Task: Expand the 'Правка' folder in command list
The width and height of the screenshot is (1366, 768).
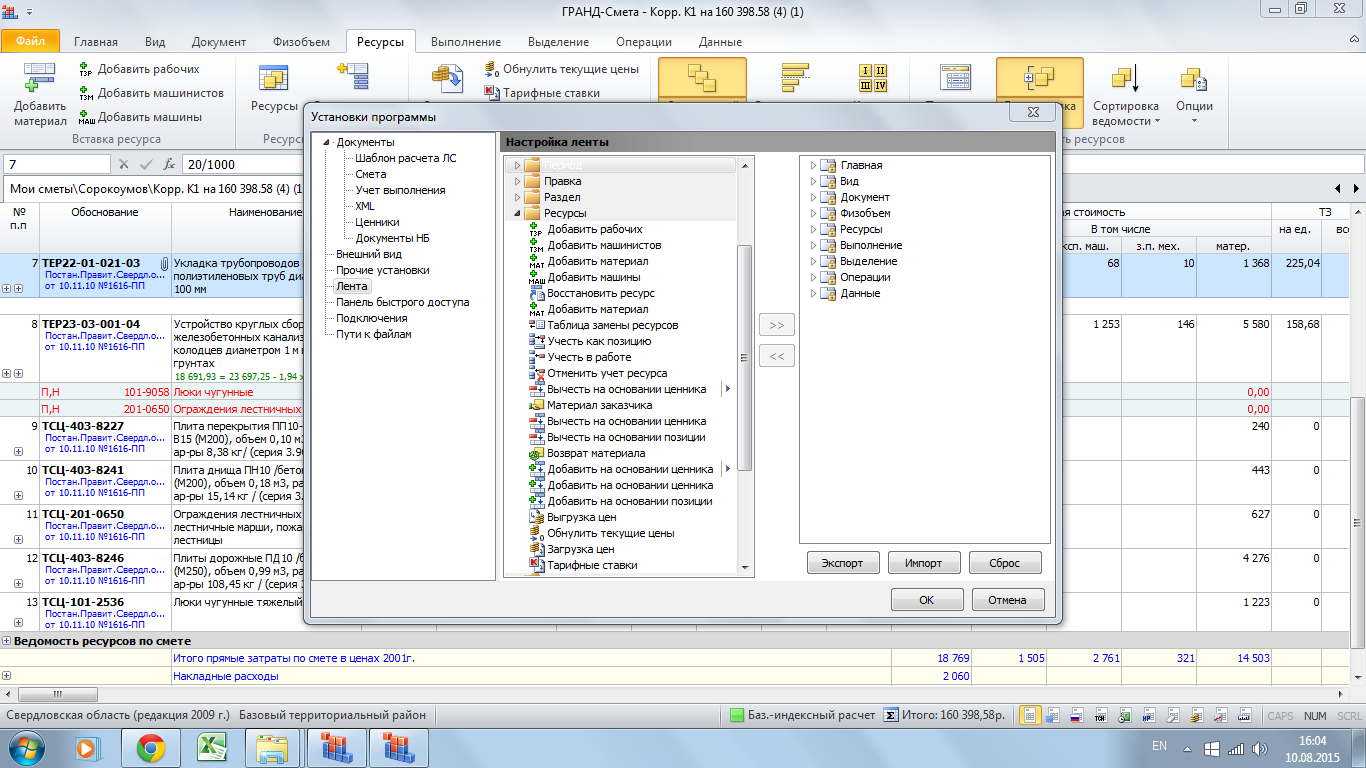Action: point(517,182)
